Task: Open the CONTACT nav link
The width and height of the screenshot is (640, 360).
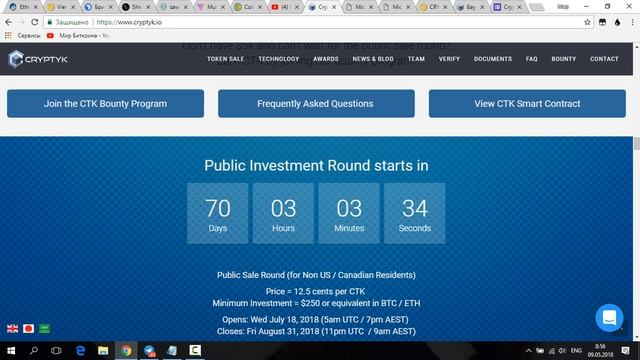Action: click(x=604, y=59)
